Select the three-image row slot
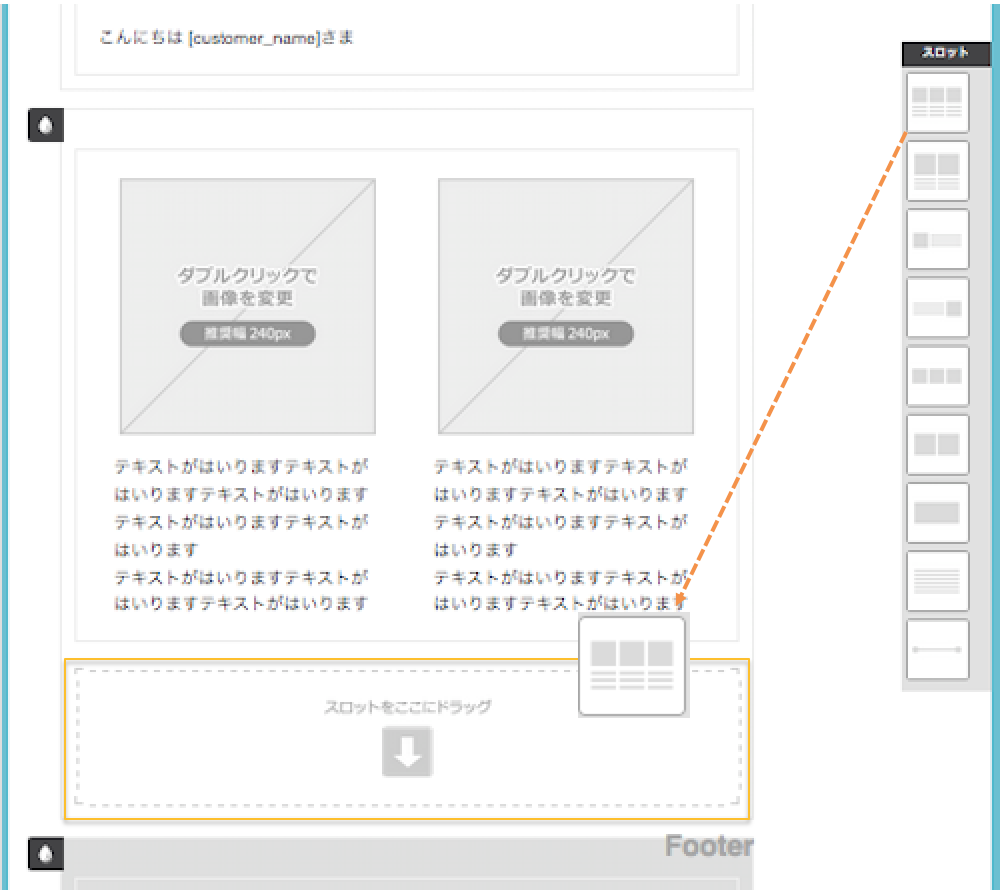1000x894 pixels. coord(937,376)
